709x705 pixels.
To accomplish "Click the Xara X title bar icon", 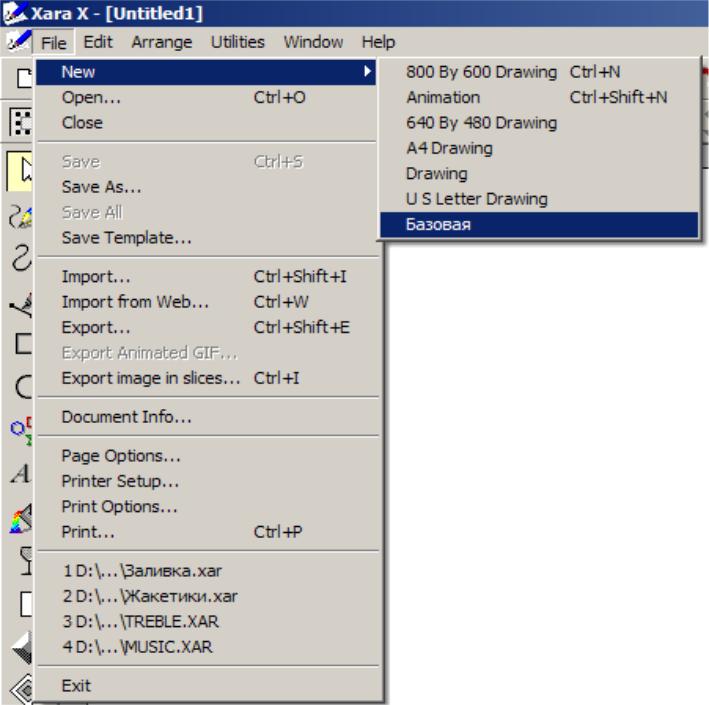I will click(14, 13).
